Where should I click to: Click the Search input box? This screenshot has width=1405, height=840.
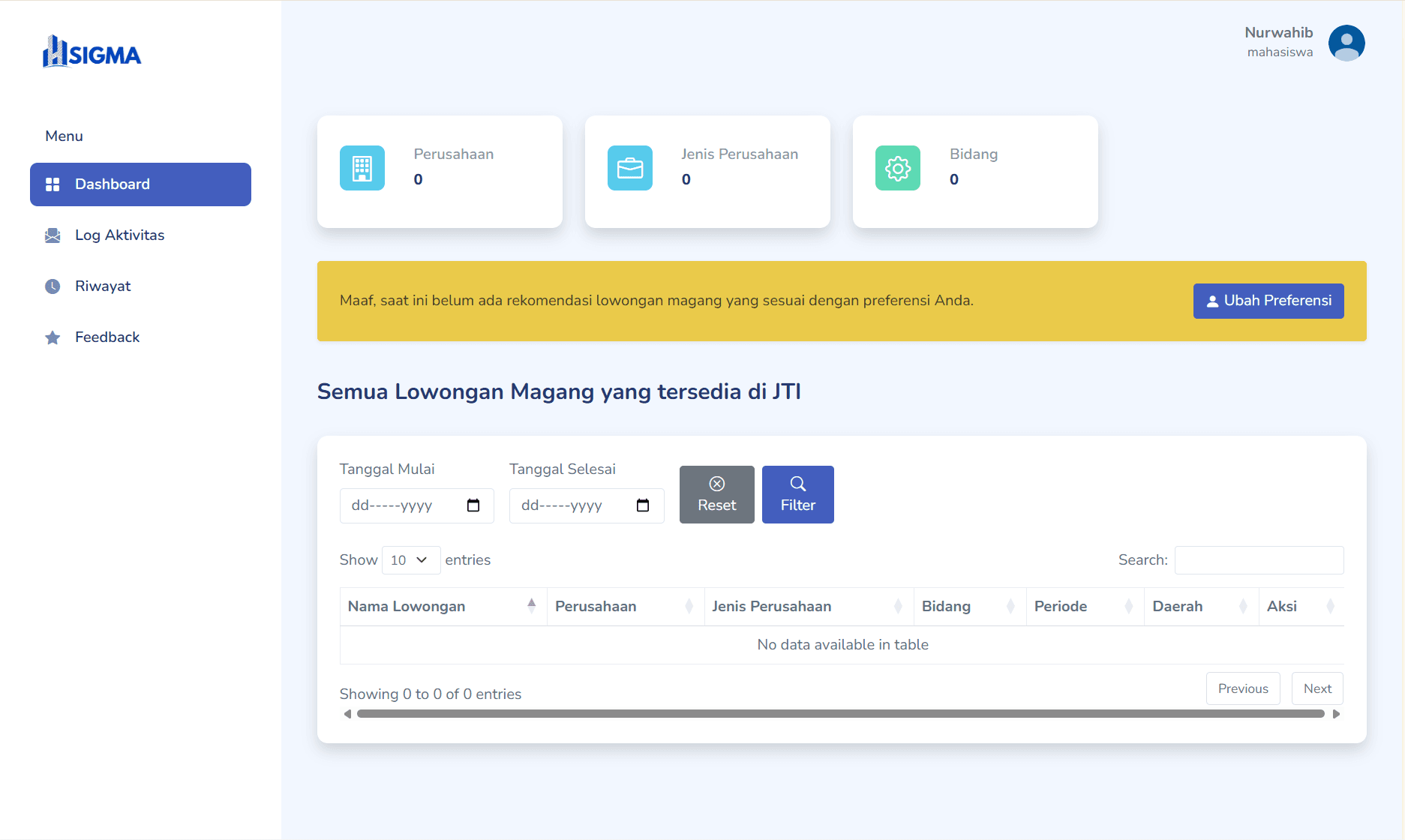(1259, 560)
